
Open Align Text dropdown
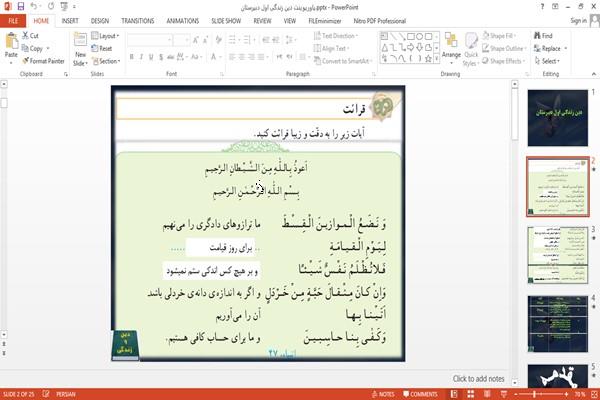pyautogui.click(x=331, y=48)
